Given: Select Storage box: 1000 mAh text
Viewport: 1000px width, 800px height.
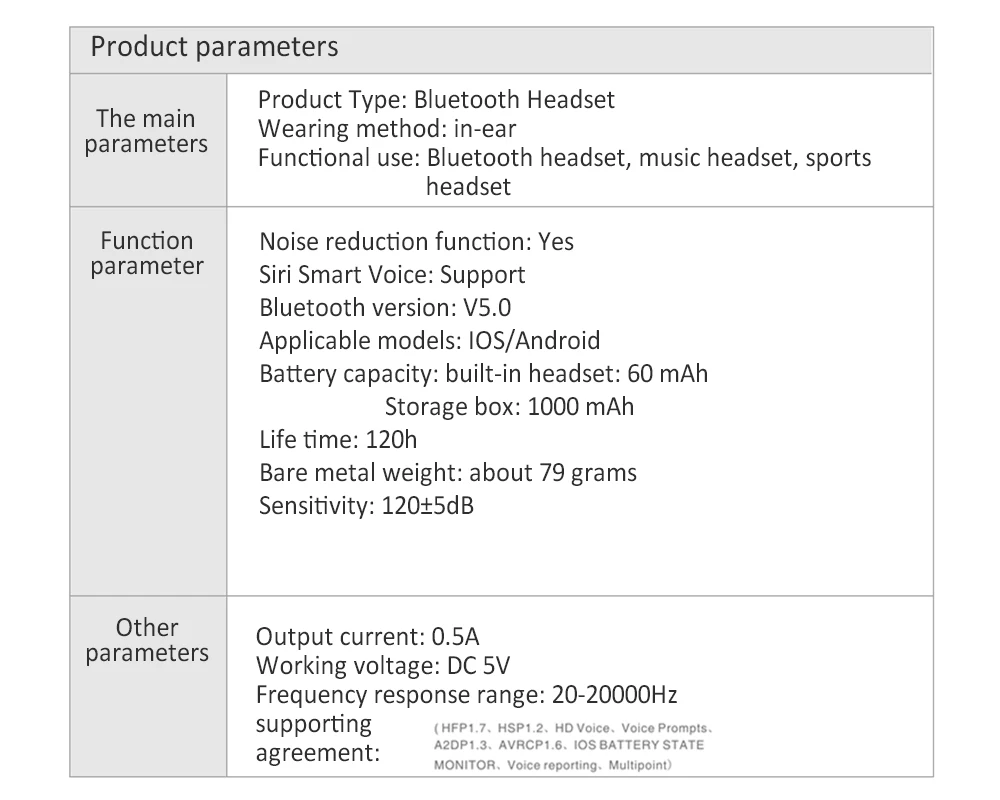Looking at the screenshot, I should coord(510,407).
